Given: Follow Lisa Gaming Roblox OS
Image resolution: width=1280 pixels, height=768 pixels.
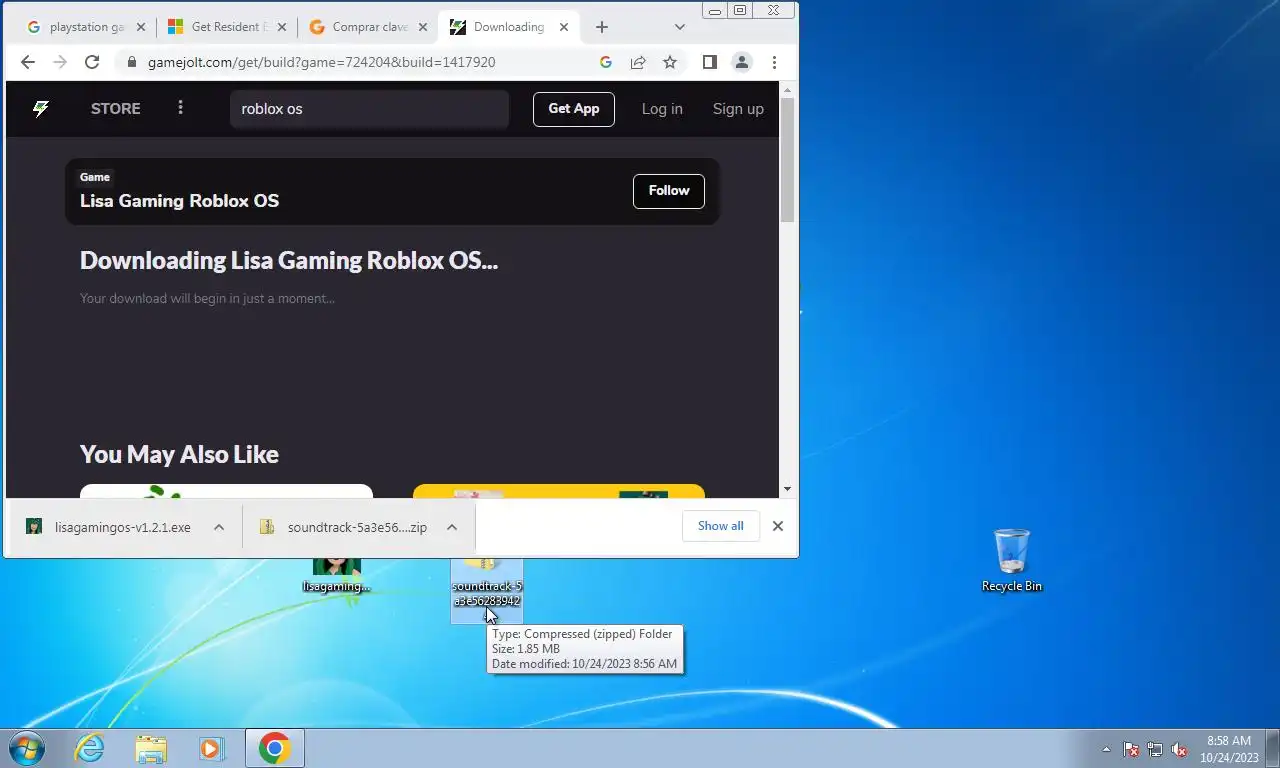Looking at the screenshot, I should (x=669, y=191).
